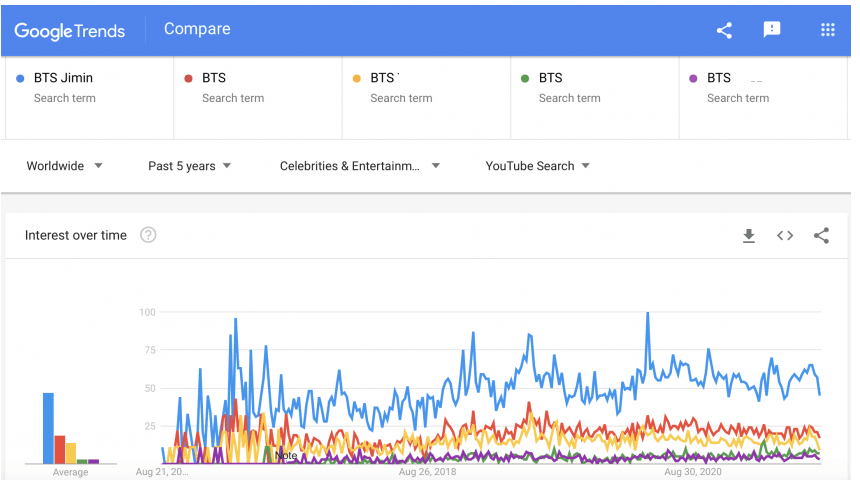Select the yellow BTS search term box
Screen dimensions: 860x487
pyautogui.click(x=426, y=98)
